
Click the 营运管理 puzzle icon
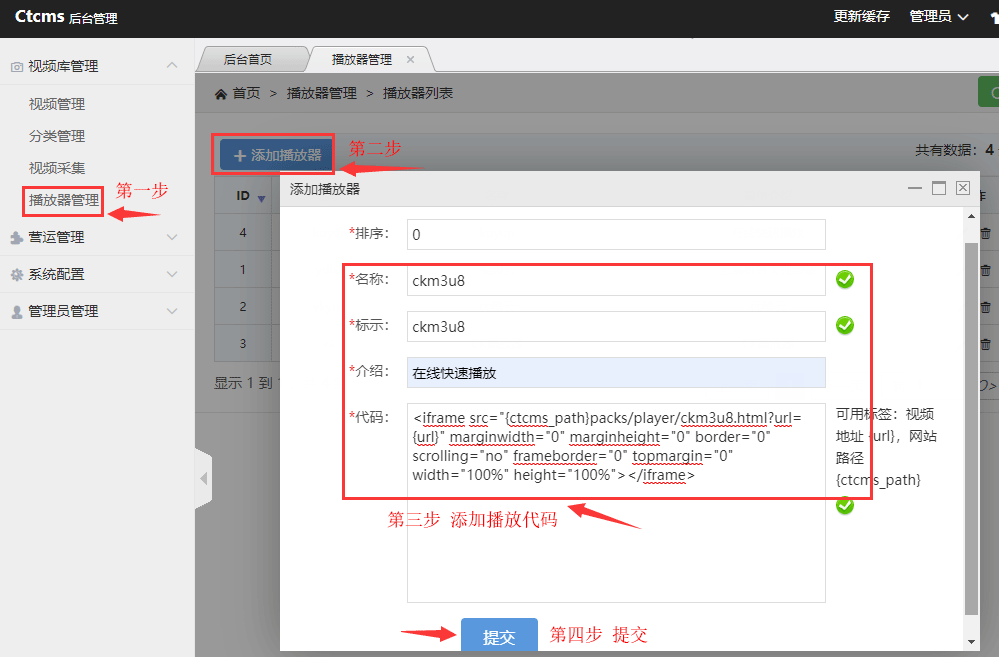[16, 238]
